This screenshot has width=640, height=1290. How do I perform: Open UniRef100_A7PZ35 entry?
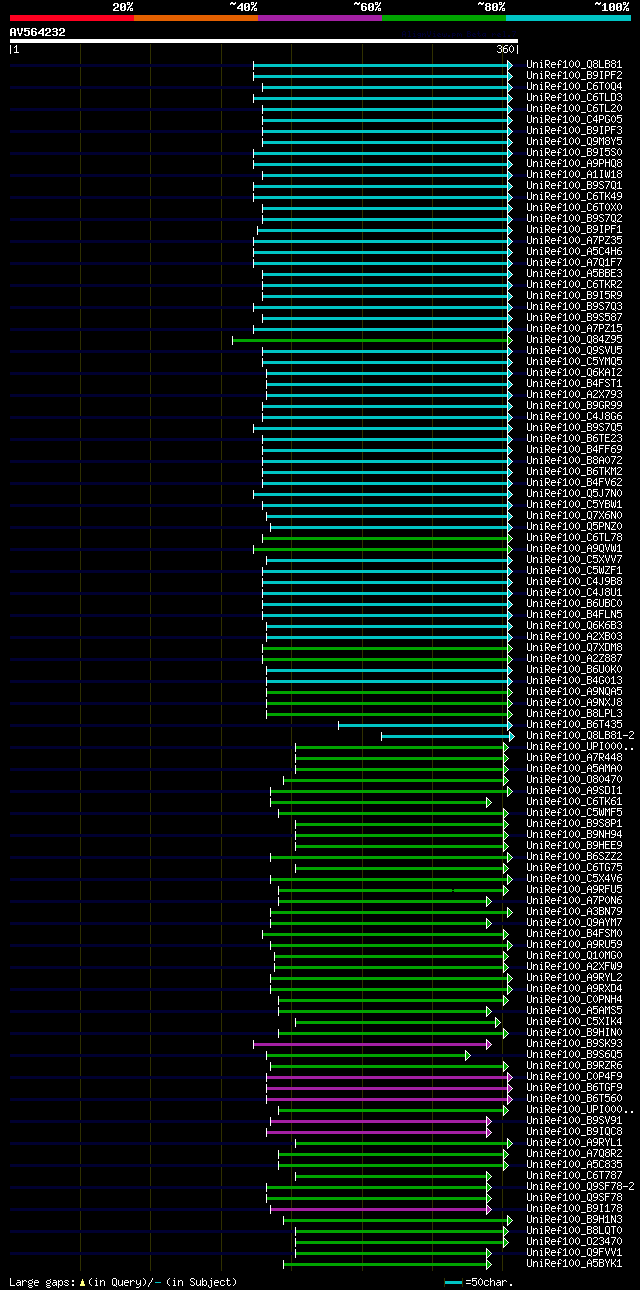pyautogui.click(x=574, y=241)
